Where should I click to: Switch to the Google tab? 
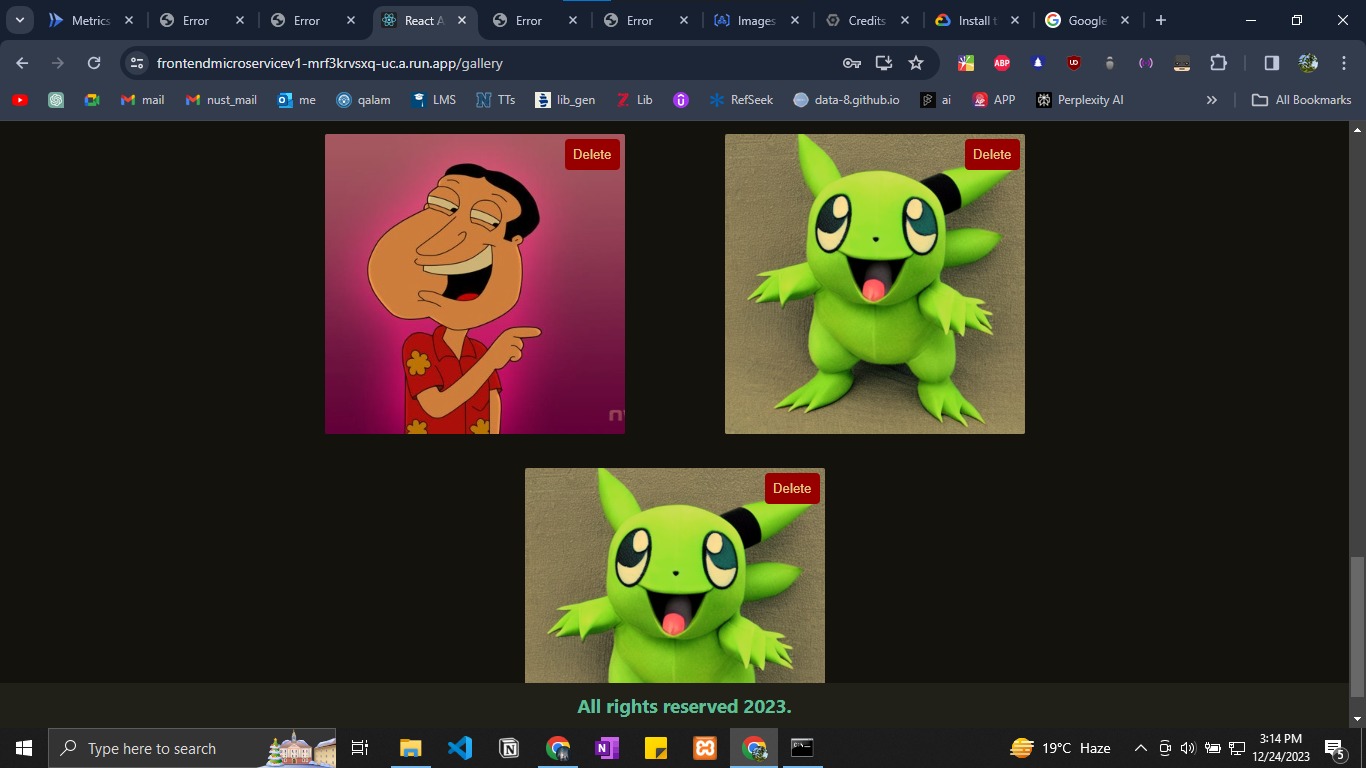point(1088,20)
